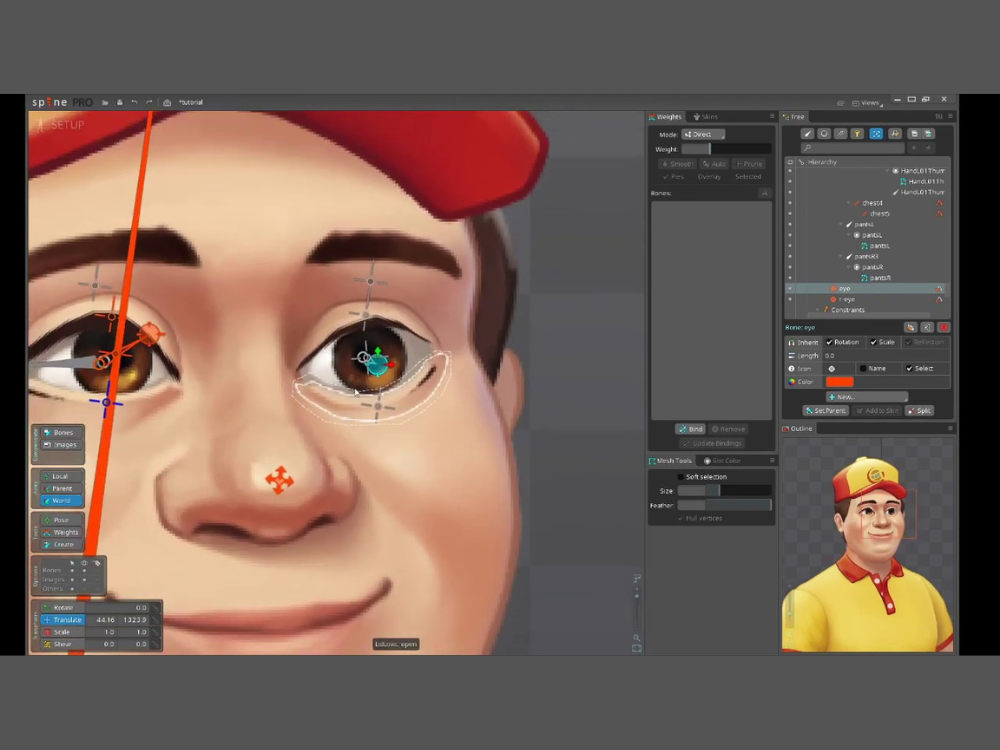Click the Bind button
1000x750 pixels.
coord(691,429)
